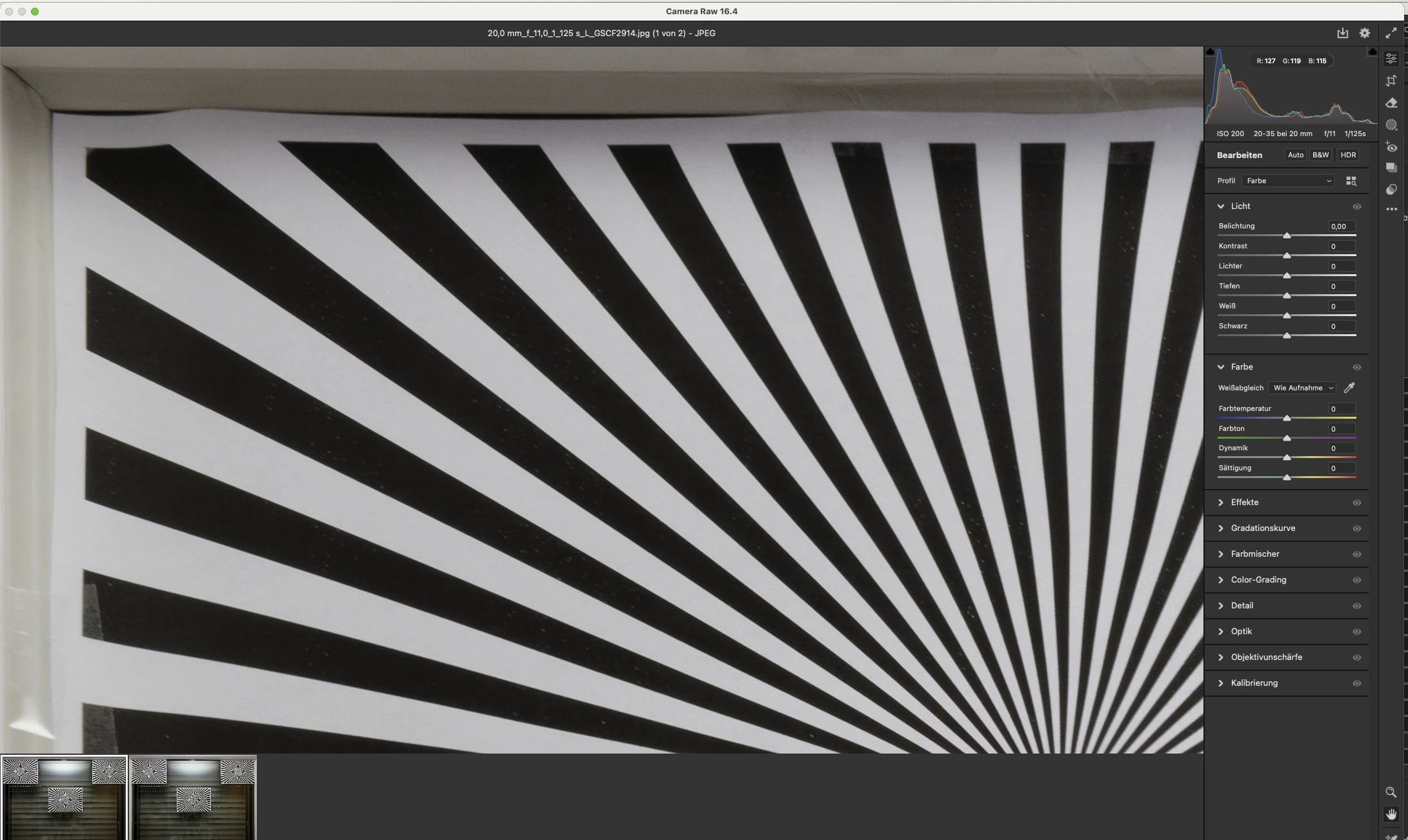This screenshot has width=1408, height=840.
Task: Pick the white balance eyedropper
Action: pos(1349,388)
